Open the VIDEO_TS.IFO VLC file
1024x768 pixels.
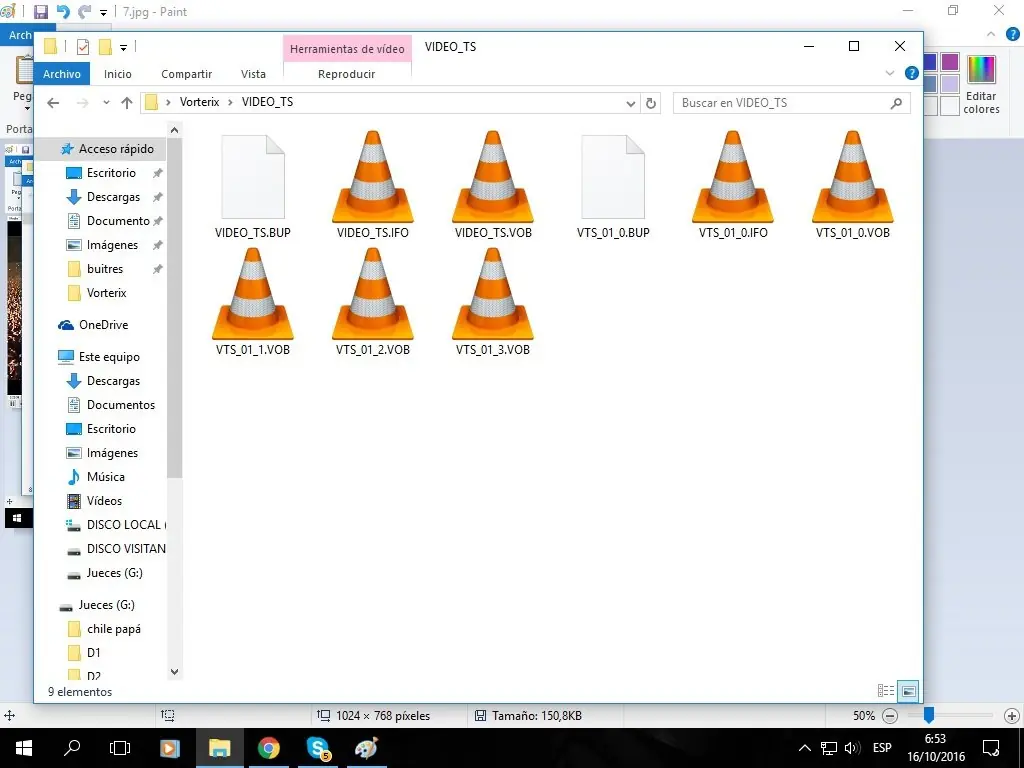(373, 185)
